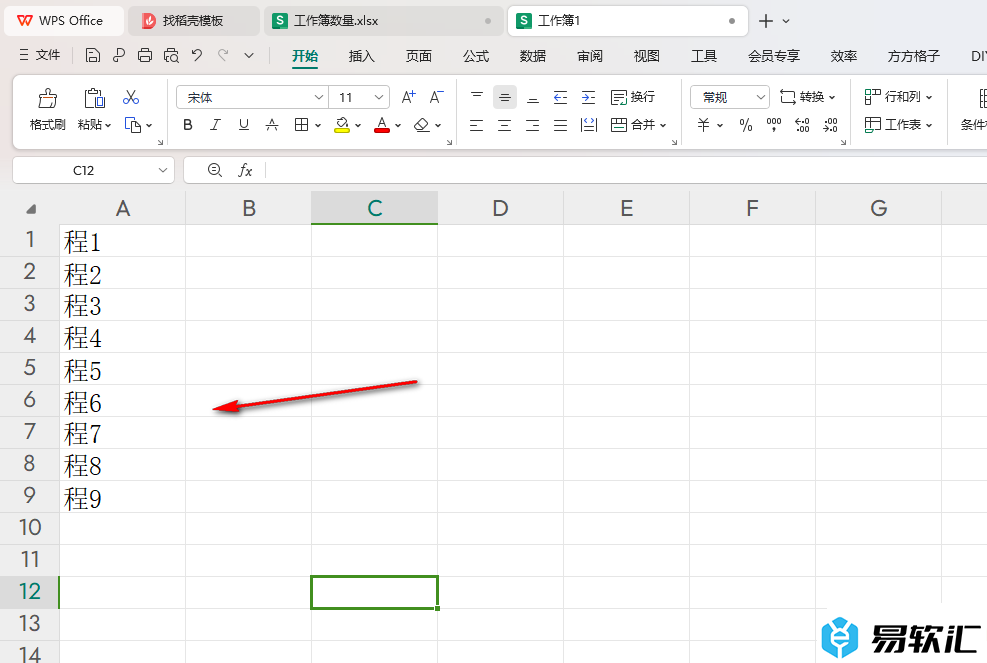Set middle vertical alignment
Image resolution: width=987 pixels, height=663 pixels.
tap(505, 97)
